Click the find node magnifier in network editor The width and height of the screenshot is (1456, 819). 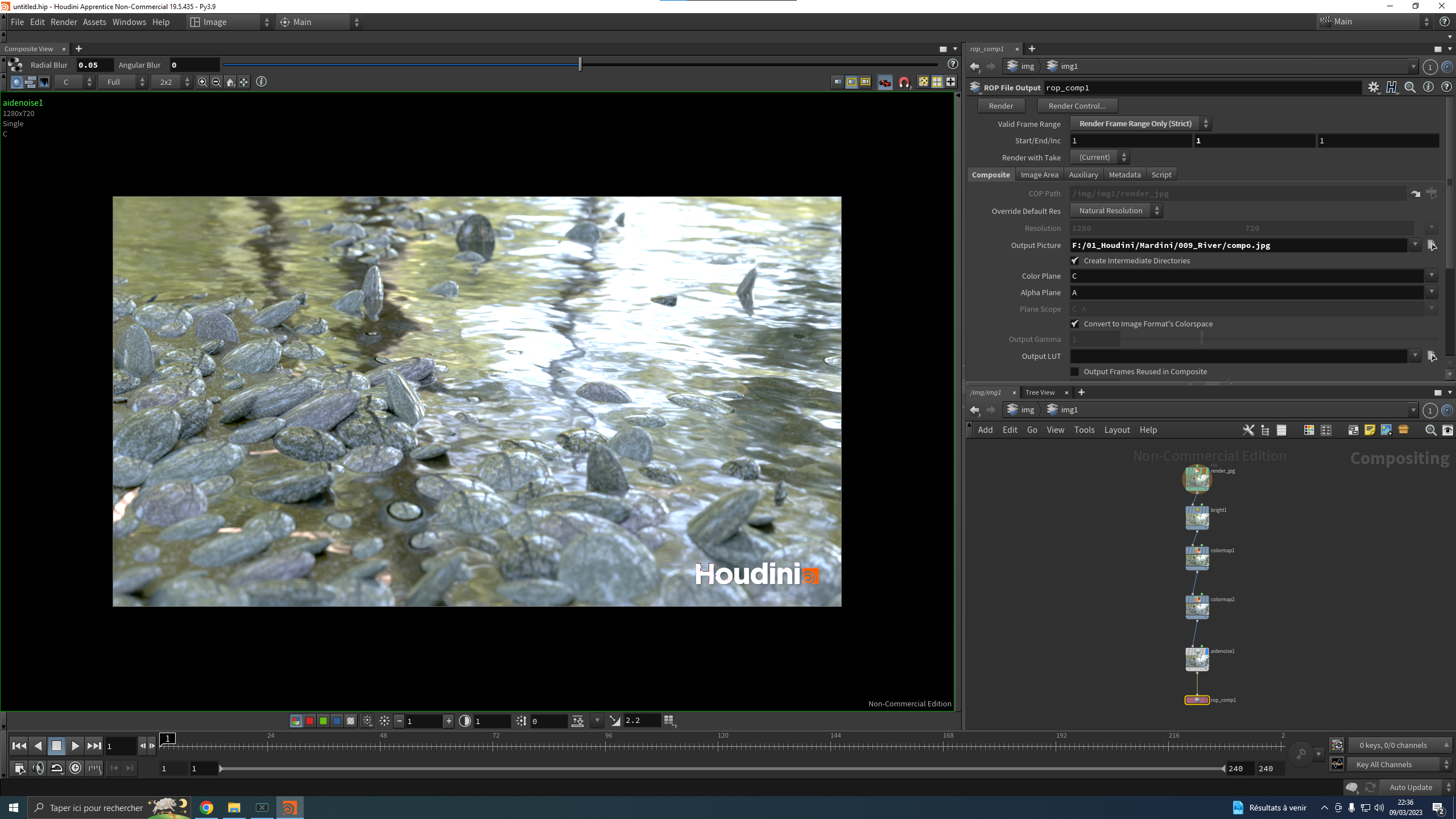tap(1430, 430)
